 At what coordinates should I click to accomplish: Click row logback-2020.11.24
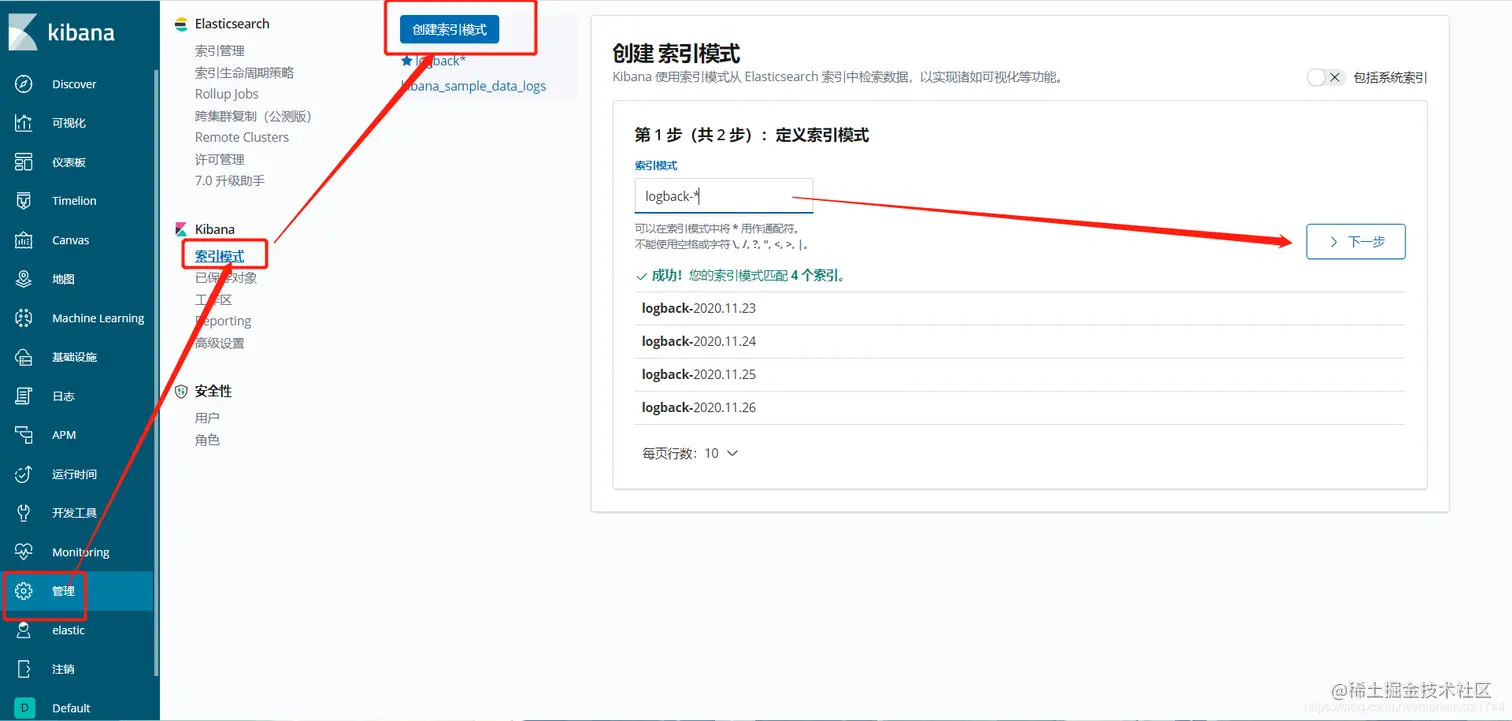click(x=1019, y=341)
